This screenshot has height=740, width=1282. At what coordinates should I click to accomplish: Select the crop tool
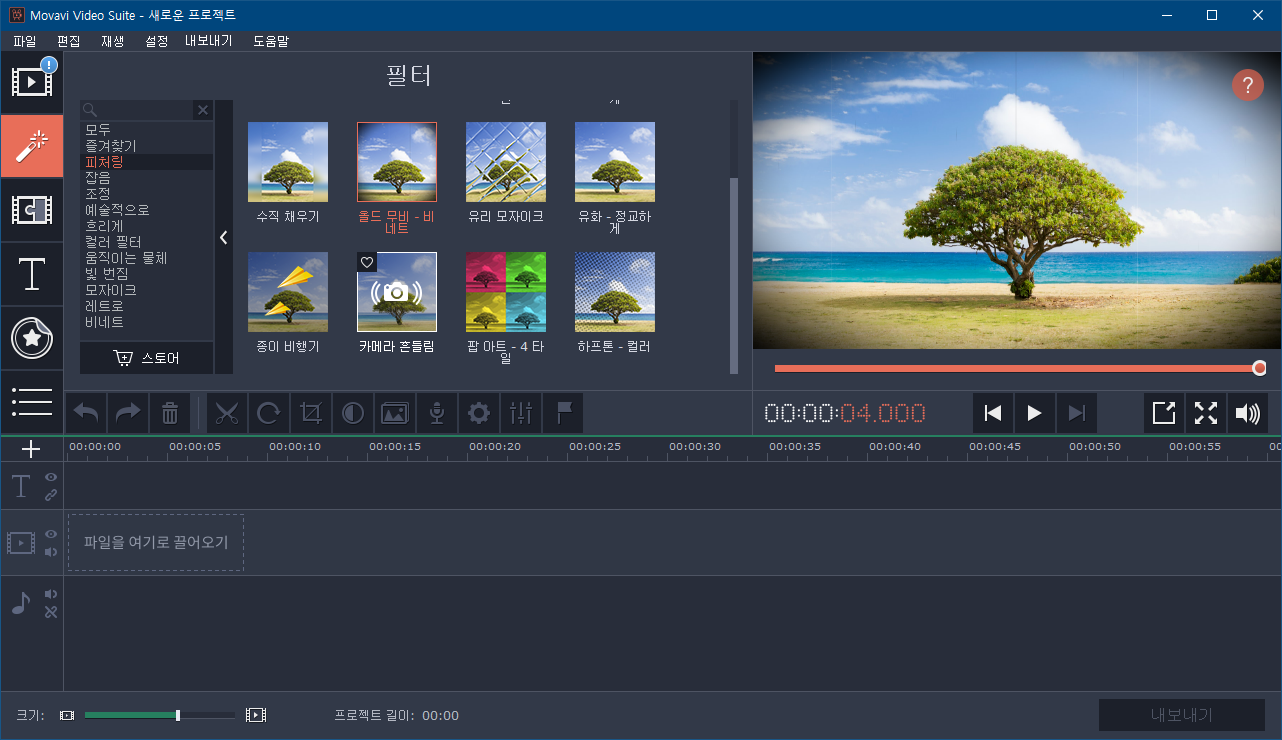311,413
